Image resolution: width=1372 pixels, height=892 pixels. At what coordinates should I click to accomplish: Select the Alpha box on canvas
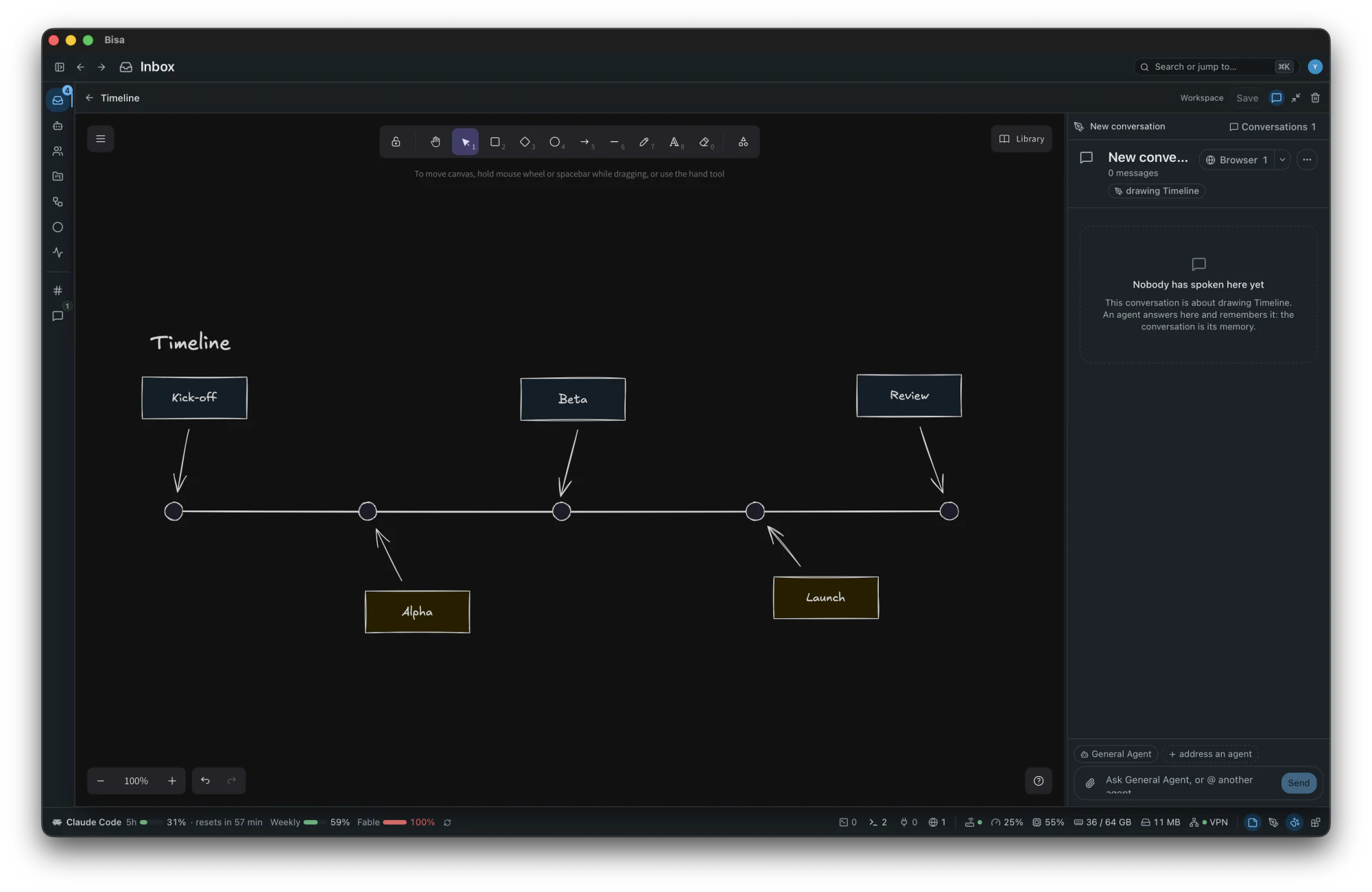(417, 612)
